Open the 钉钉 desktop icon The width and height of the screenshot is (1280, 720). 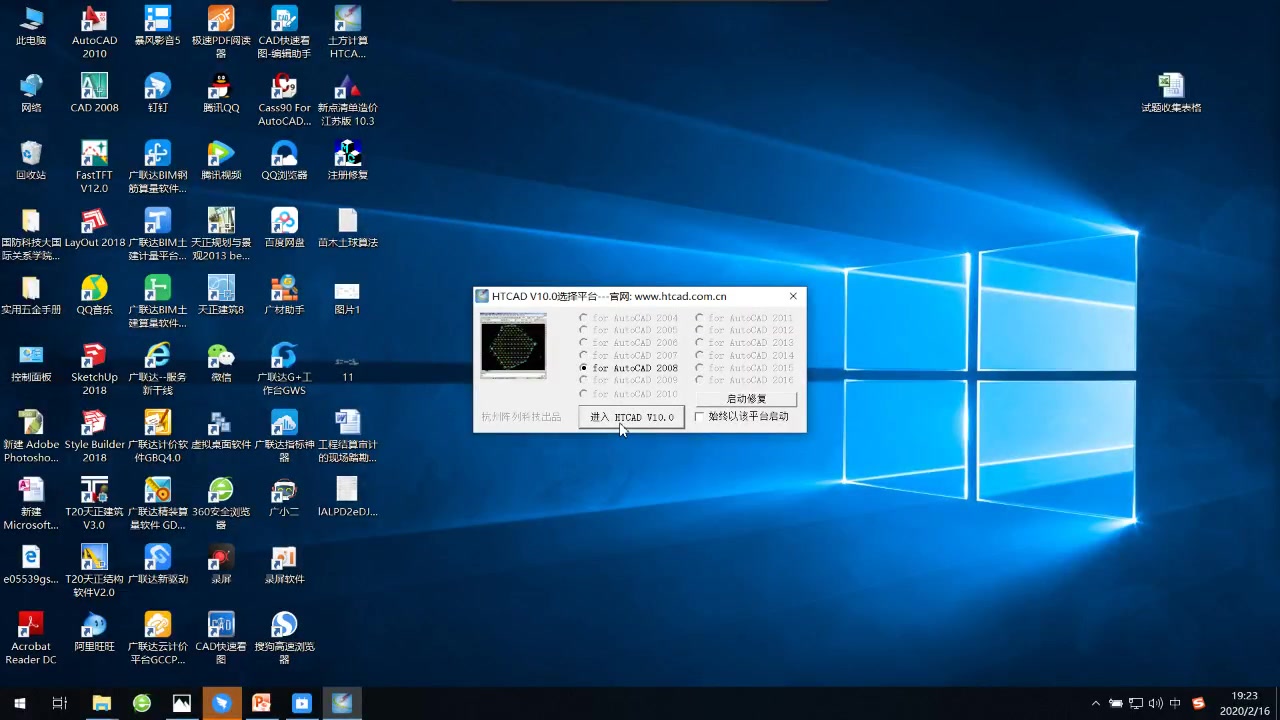click(157, 93)
